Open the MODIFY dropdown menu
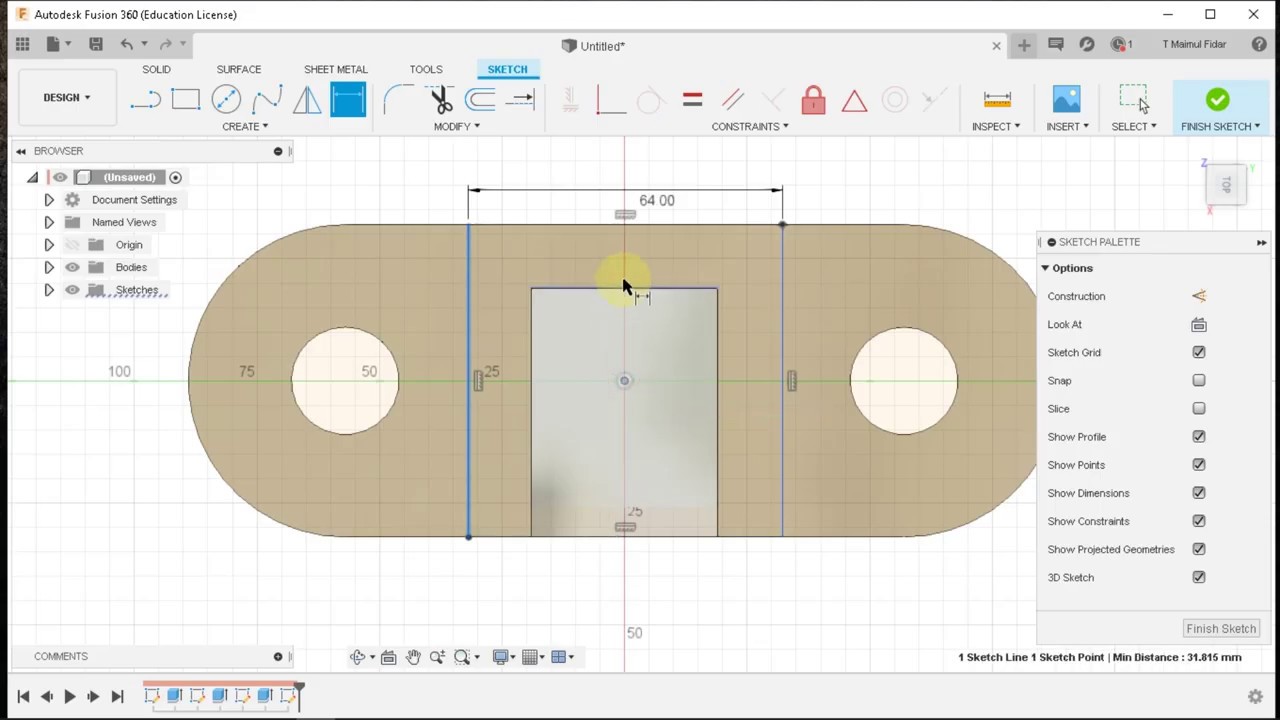1280x720 pixels. click(x=457, y=126)
